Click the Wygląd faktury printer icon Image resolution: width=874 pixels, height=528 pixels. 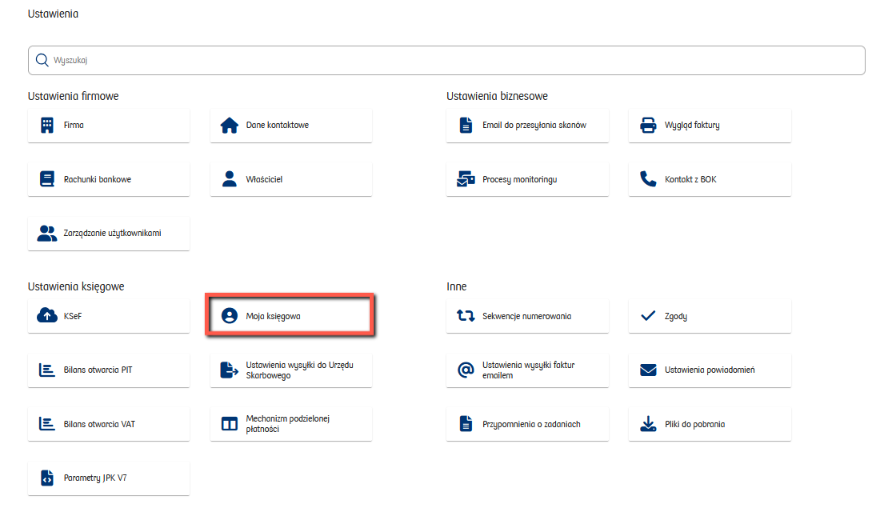point(648,125)
